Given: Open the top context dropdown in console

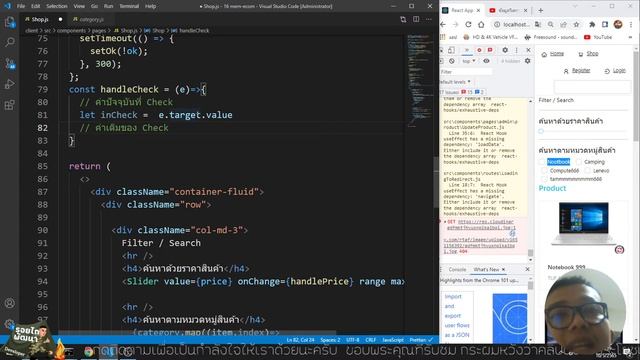Looking at the screenshot, I should tap(469, 61).
